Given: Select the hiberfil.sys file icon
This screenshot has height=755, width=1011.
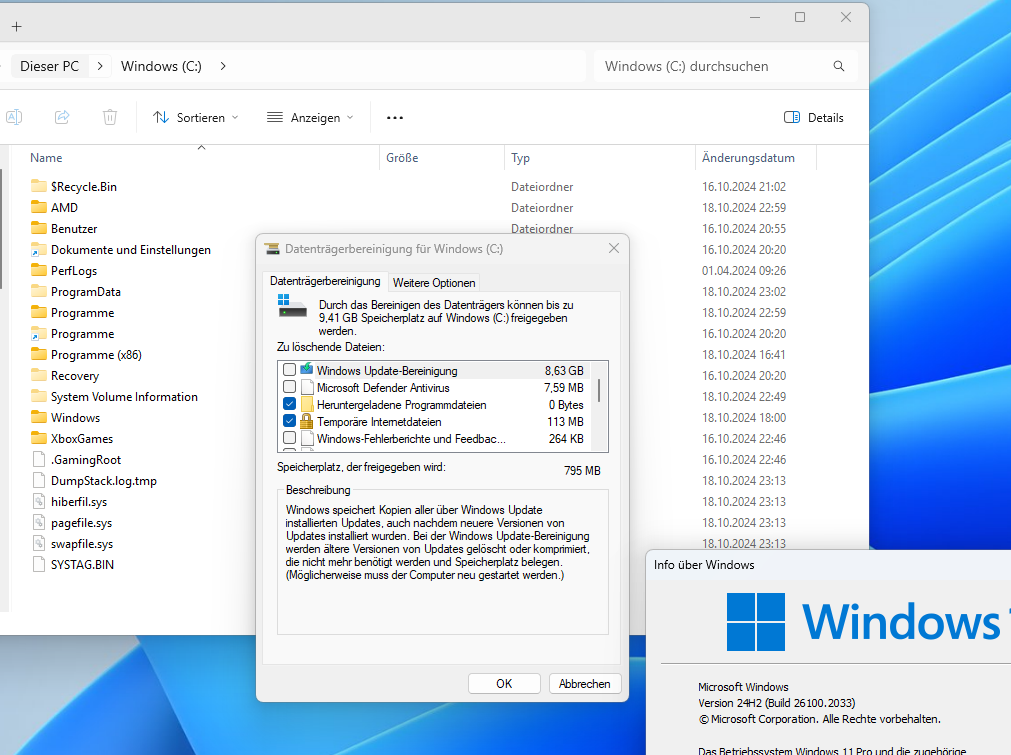Looking at the screenshot, I should 39,502.
